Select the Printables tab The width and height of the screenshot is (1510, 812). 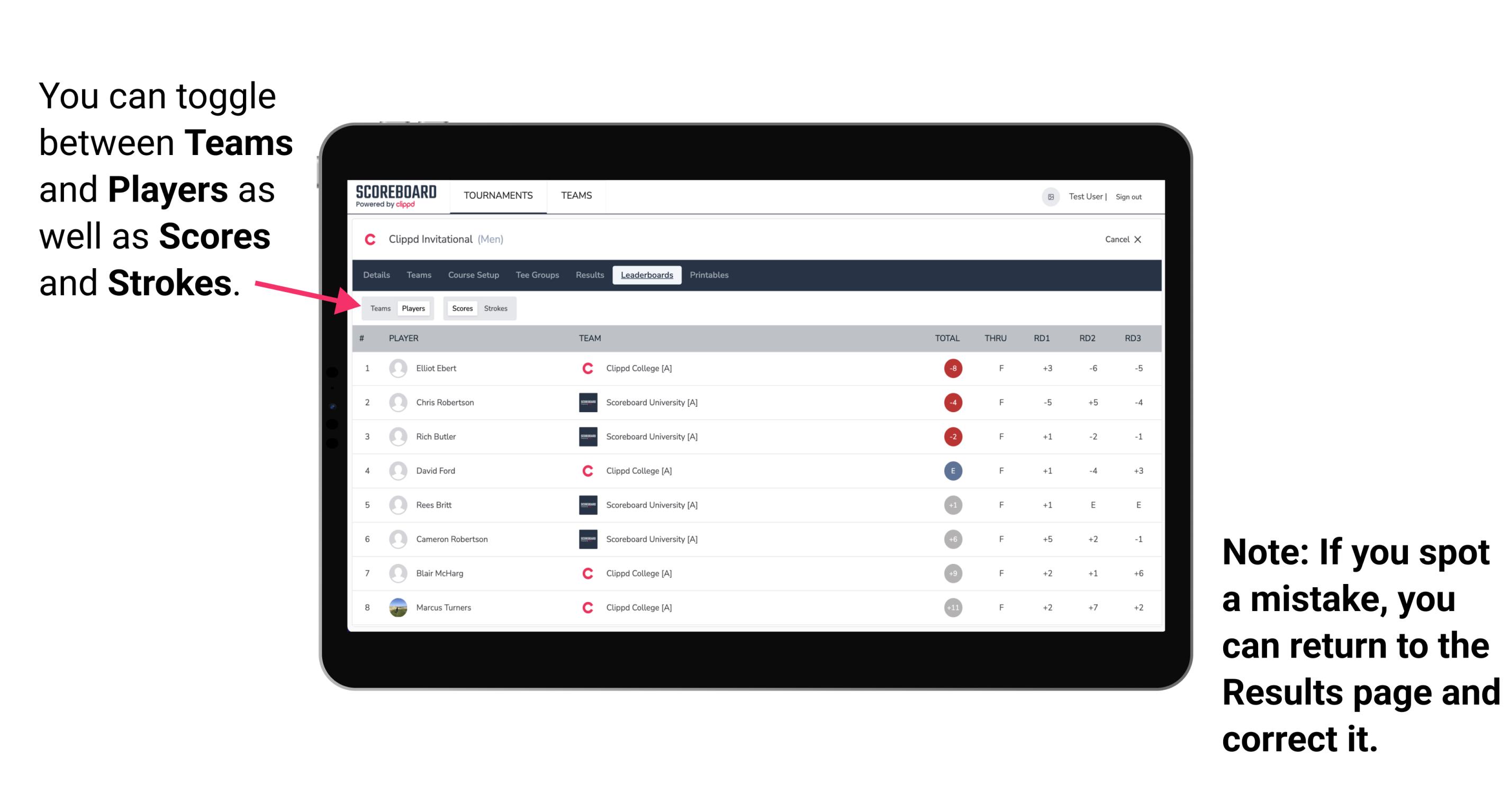click(x=711, y=274)
